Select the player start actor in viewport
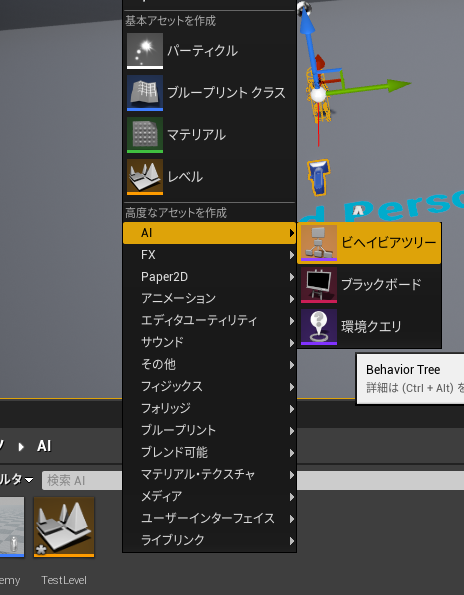This screenshot has height=595, width=464. pos(319,177)
